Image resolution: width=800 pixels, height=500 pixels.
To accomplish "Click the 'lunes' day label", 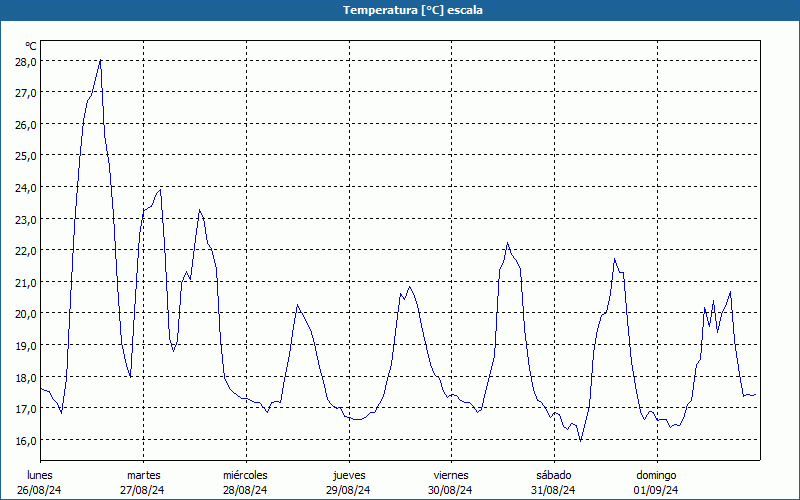I will coord(40,475).
